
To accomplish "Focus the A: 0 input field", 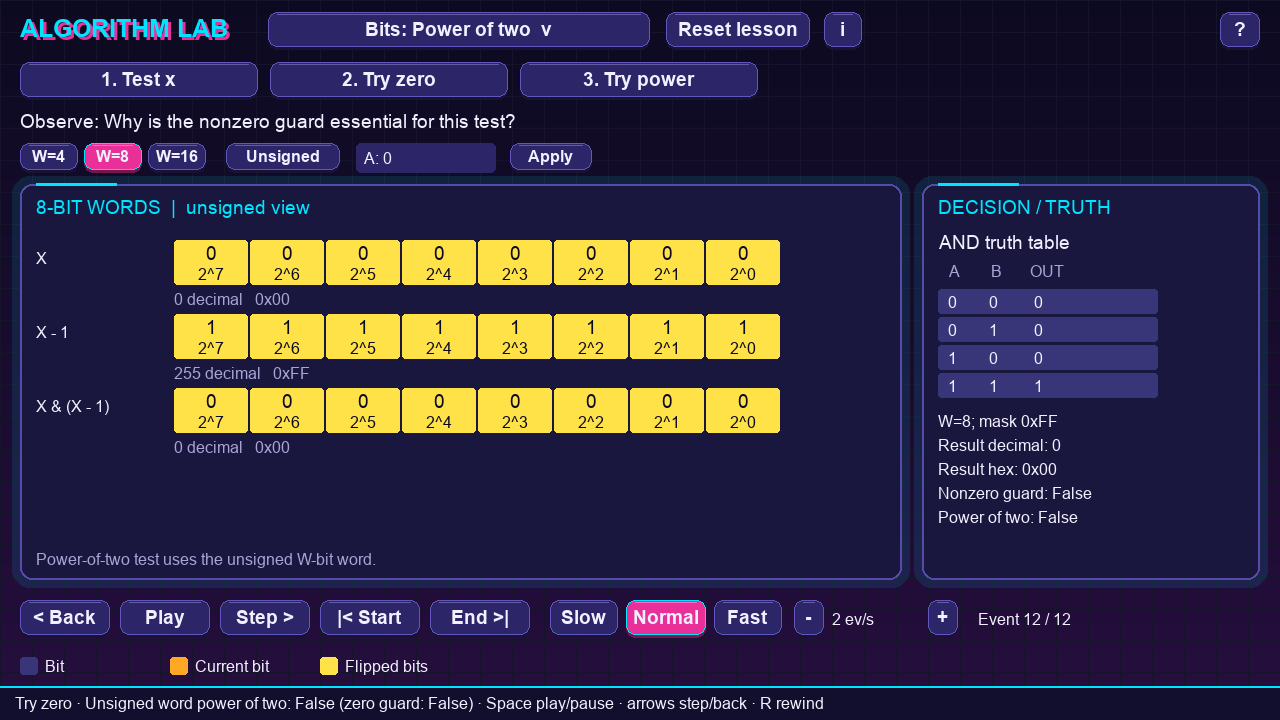I will (x=426, y=158).
